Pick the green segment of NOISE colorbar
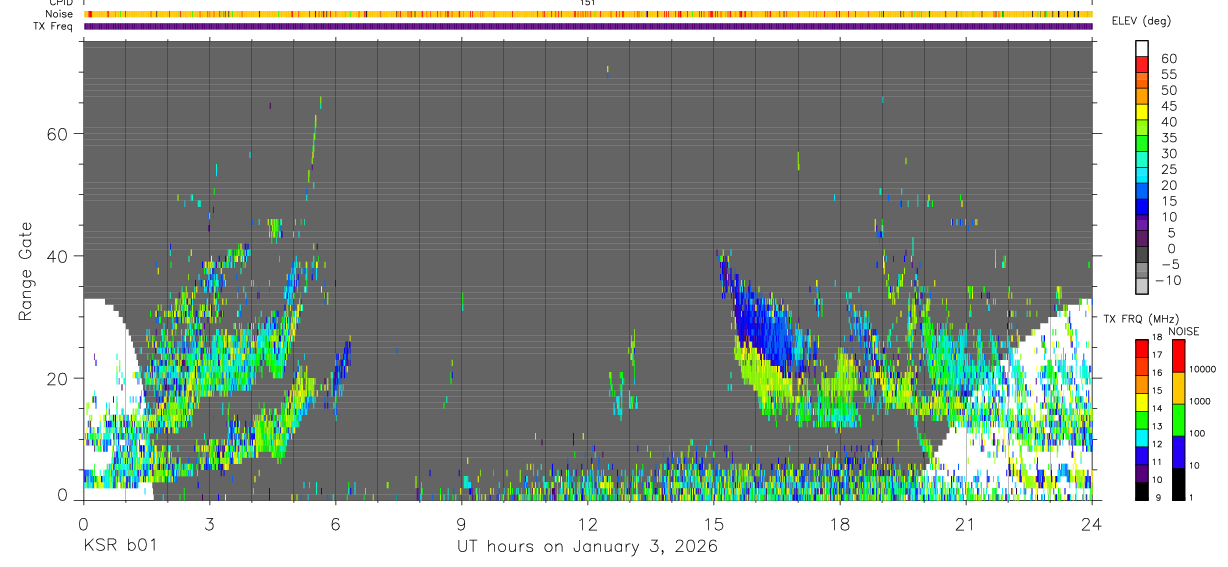The height and width of the screenshot is (567, 1228). tap(1177, 420)
